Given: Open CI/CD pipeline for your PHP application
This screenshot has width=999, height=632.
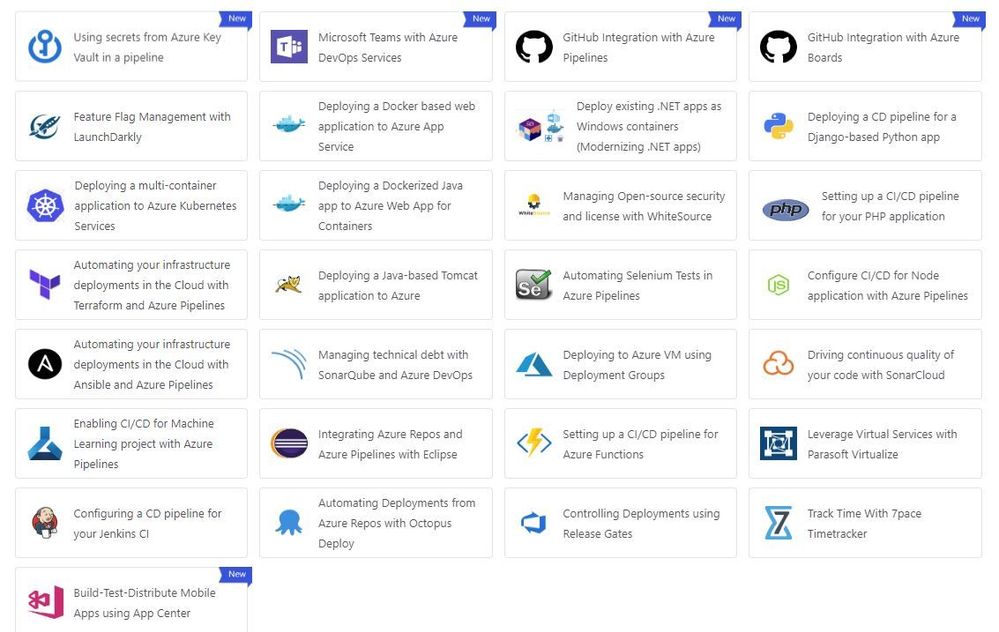Looking at the screenshot, I should pos(865,205).
